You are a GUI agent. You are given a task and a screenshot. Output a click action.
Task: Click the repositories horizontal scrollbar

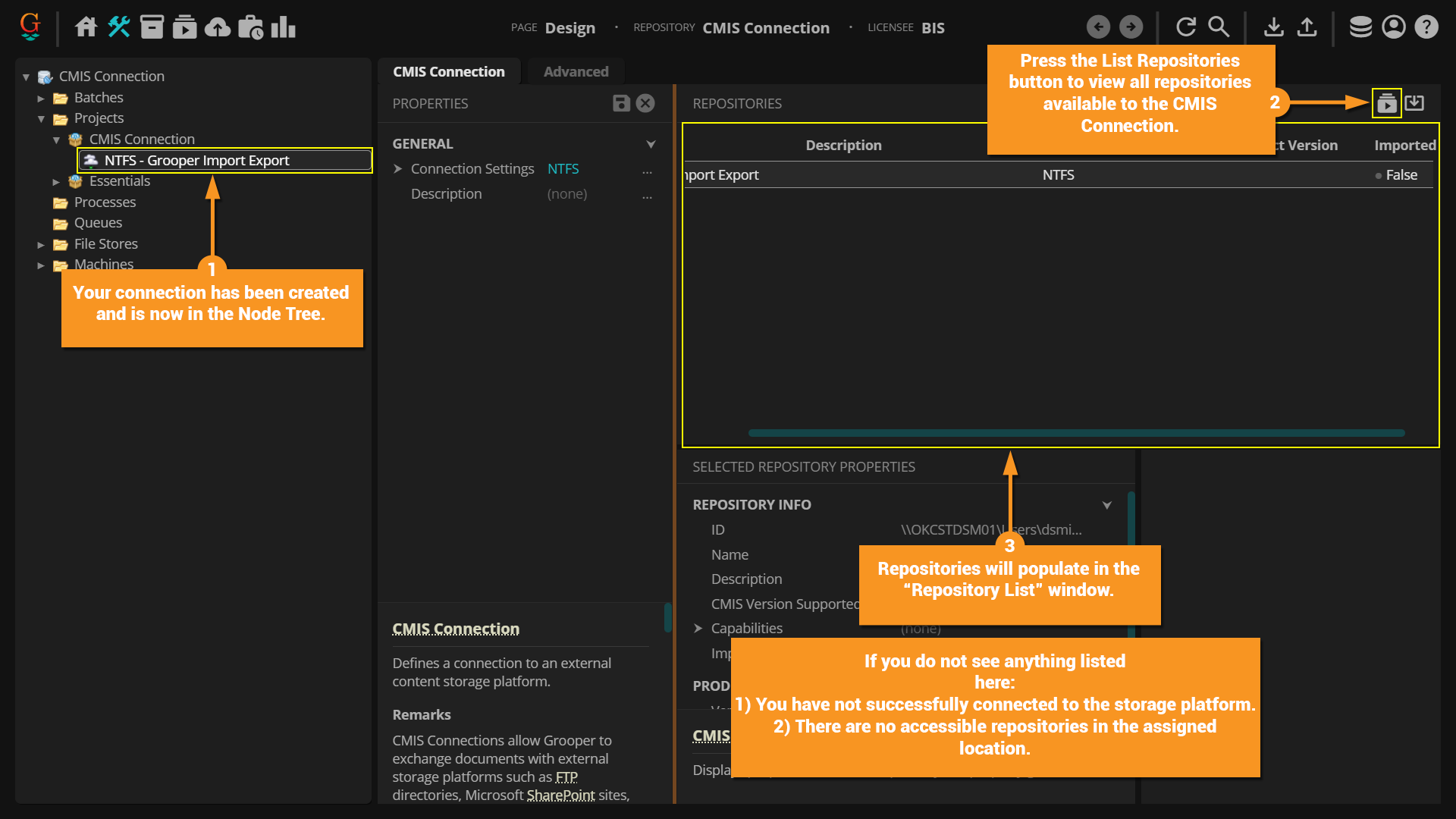point(1076,433)
